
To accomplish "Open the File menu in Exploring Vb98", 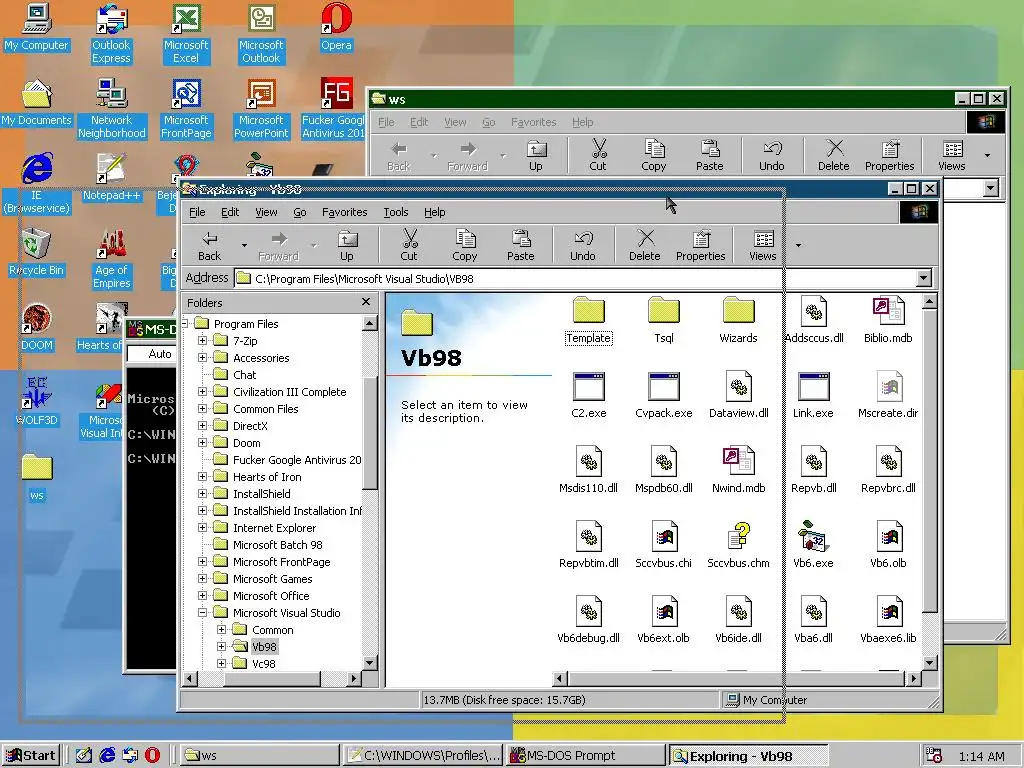I will [x=197, y=212].
